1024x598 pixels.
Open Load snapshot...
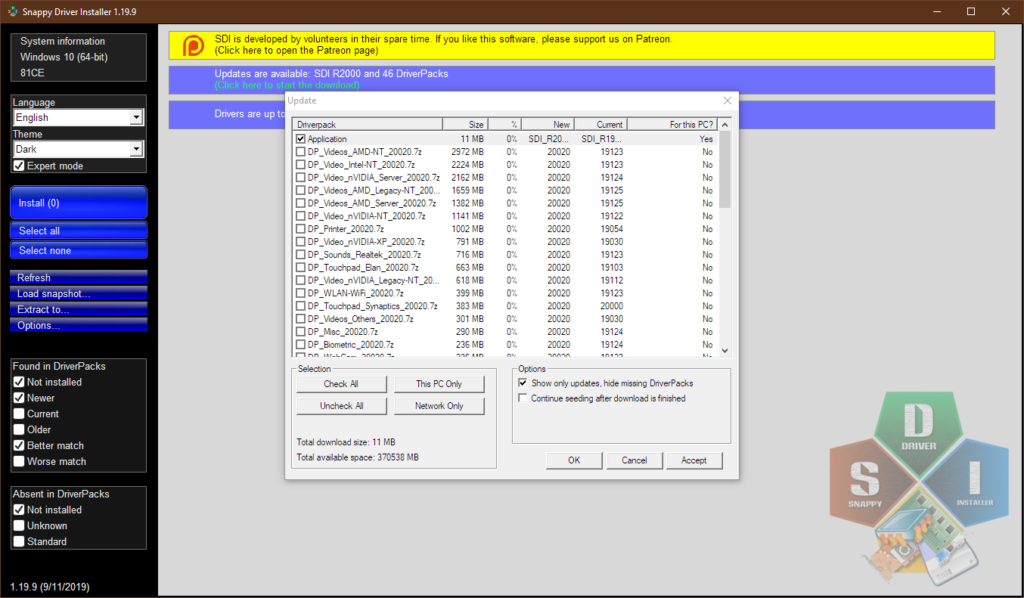tap(78, 293)
